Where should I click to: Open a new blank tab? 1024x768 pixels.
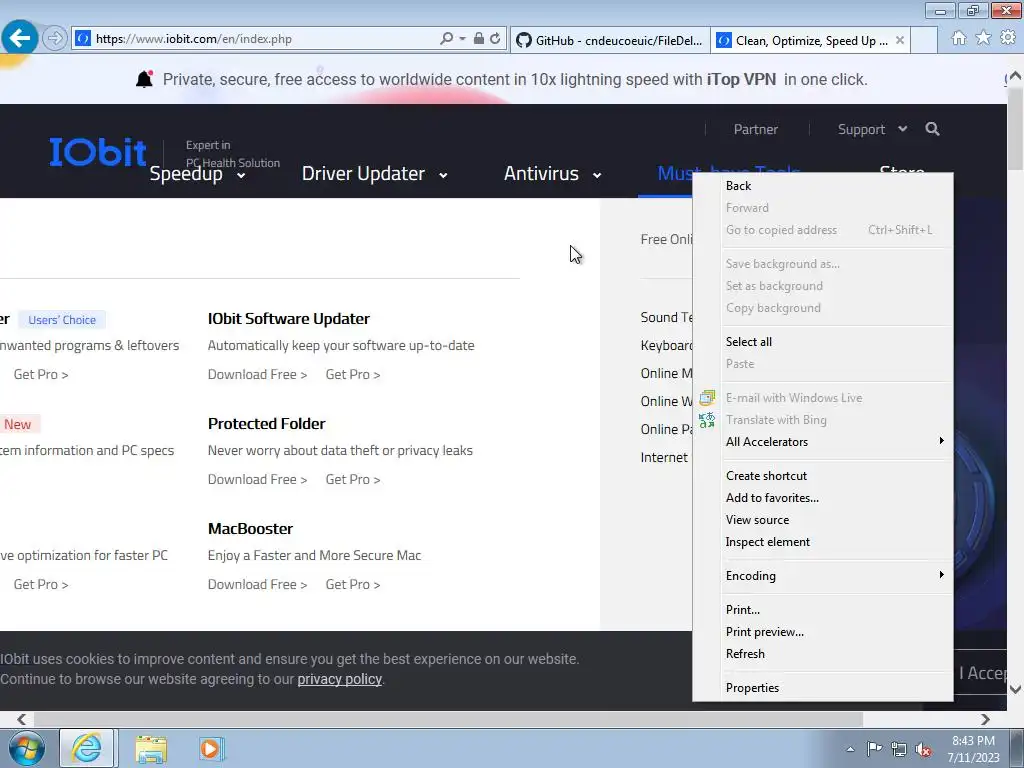tap(924, 40)
